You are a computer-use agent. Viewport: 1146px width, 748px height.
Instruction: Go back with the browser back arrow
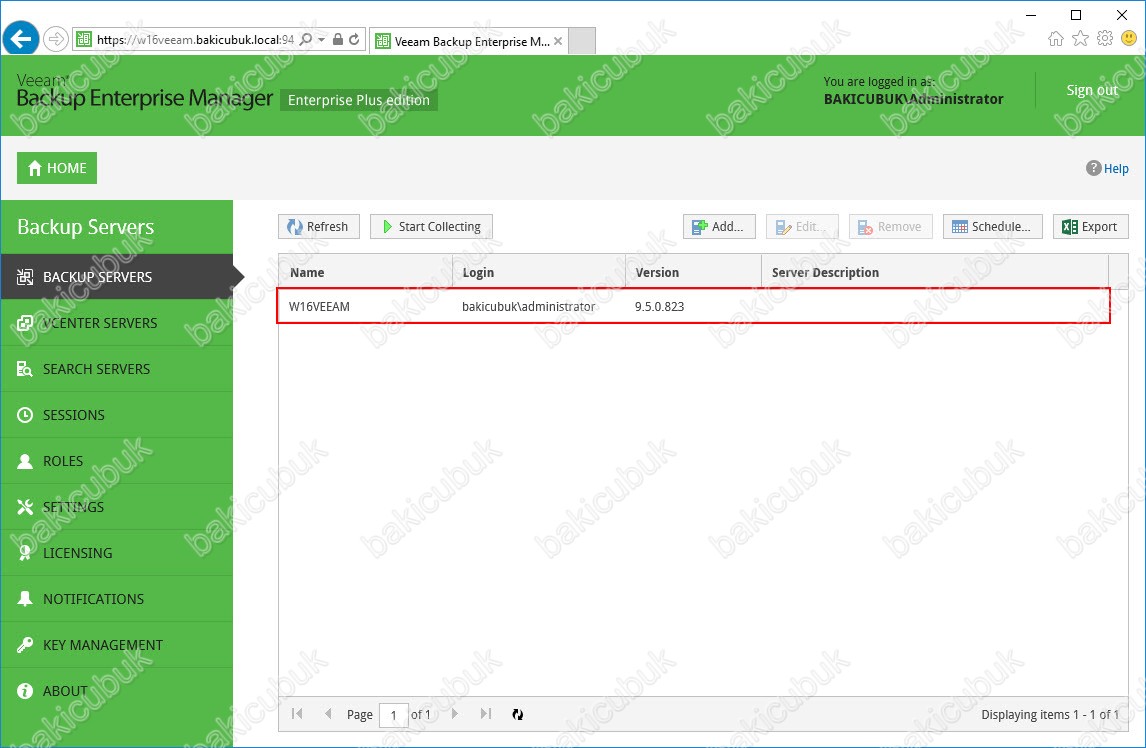(20, 39)
